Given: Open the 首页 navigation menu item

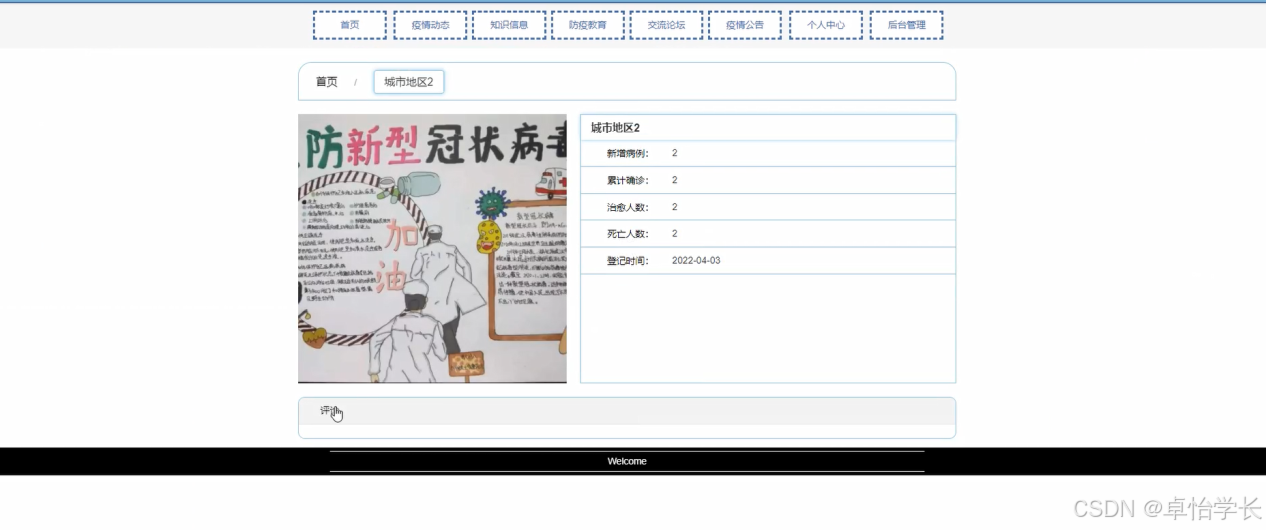Looking at the screenshot, I should pyautogui.click(x=349, y=25).
